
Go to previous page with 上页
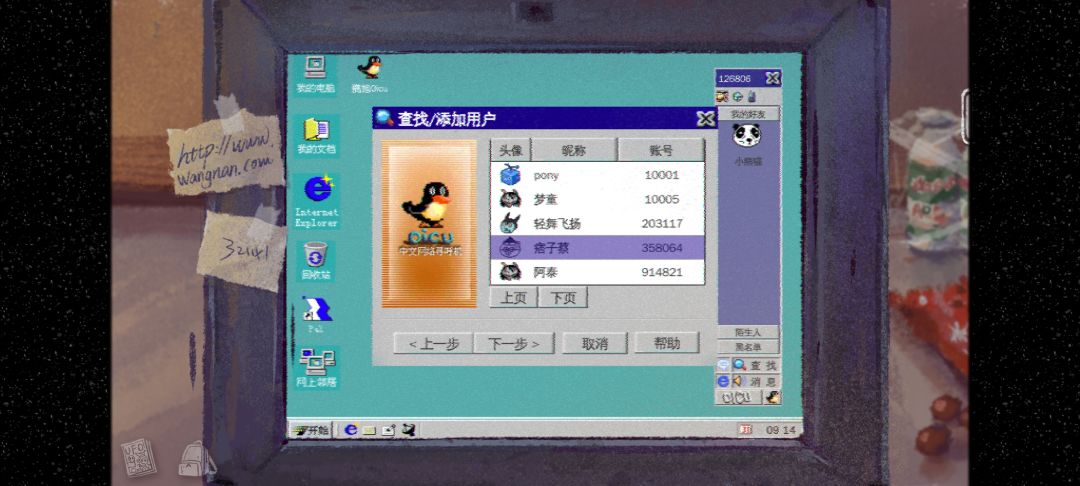[x=513, y=297]
